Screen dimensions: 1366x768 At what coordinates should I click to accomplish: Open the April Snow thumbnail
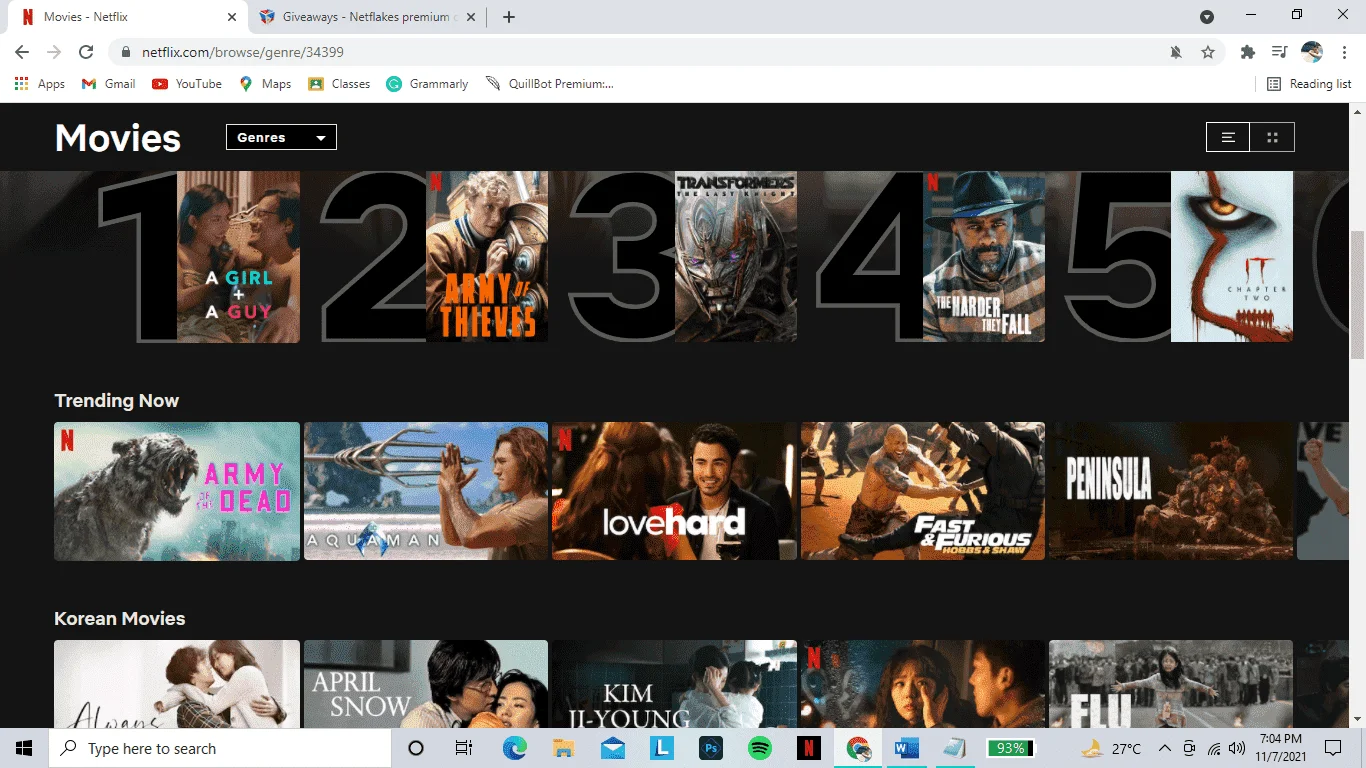click(x=426, y=684)
